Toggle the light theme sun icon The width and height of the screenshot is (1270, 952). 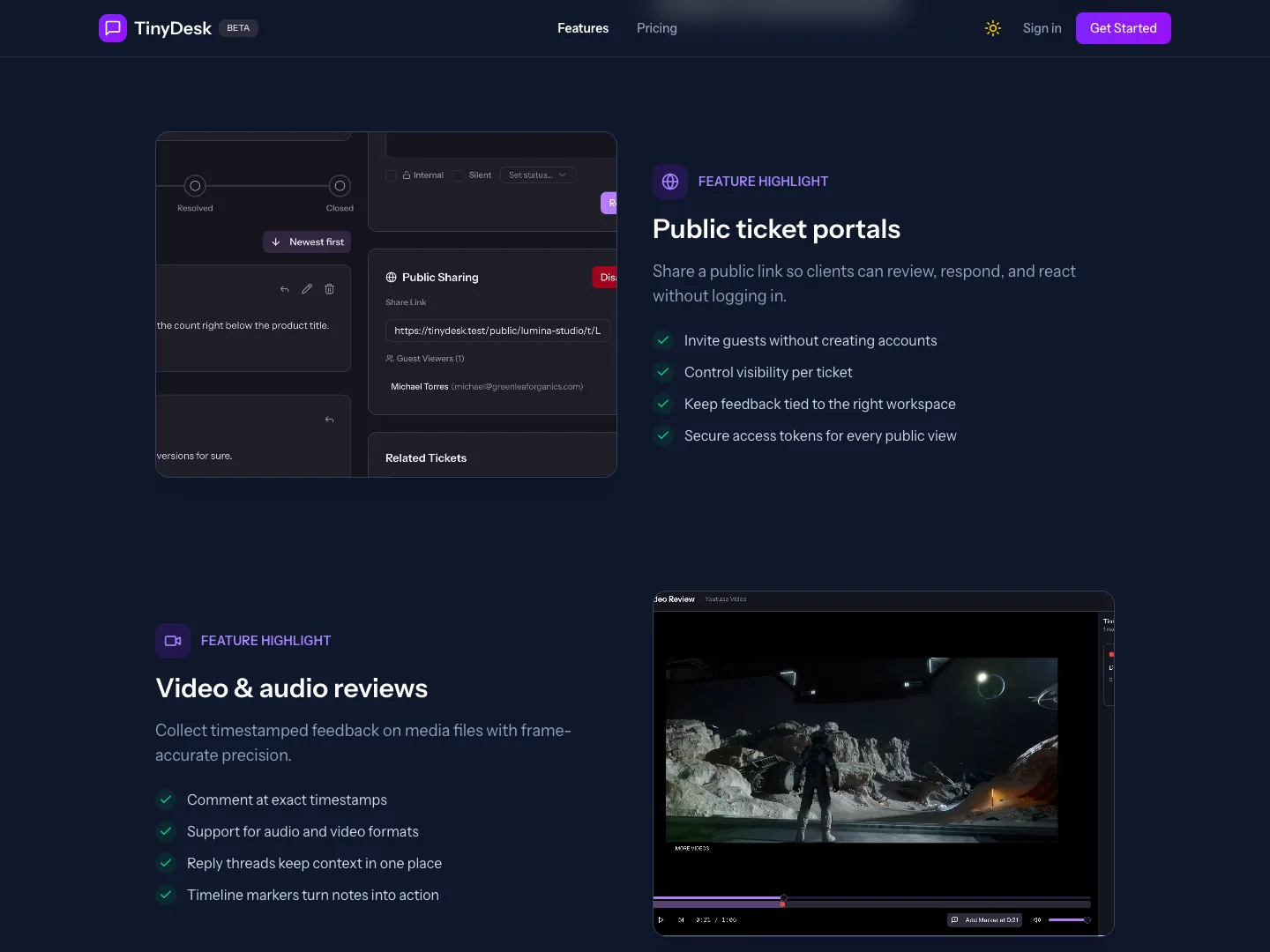click(993, 28)
